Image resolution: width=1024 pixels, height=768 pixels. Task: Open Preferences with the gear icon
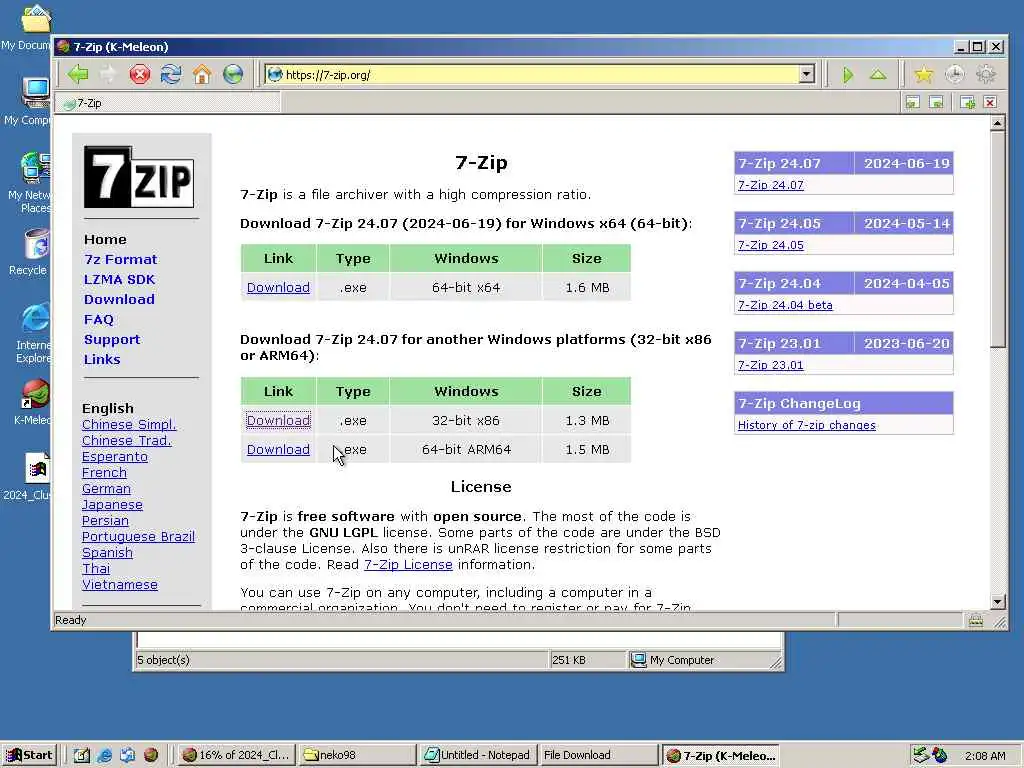click(x=986, y=74)
